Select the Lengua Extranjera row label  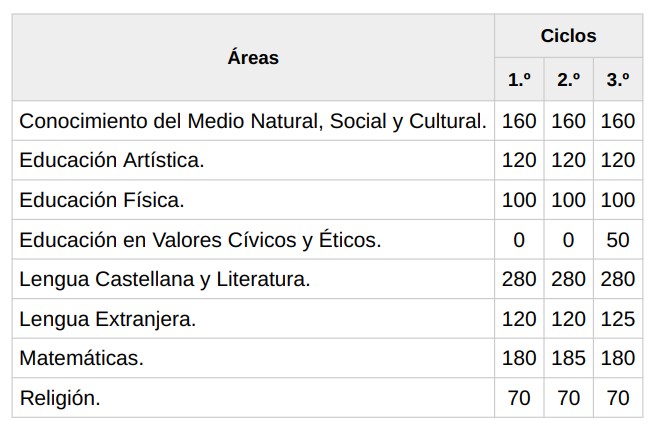pos(108,319)
